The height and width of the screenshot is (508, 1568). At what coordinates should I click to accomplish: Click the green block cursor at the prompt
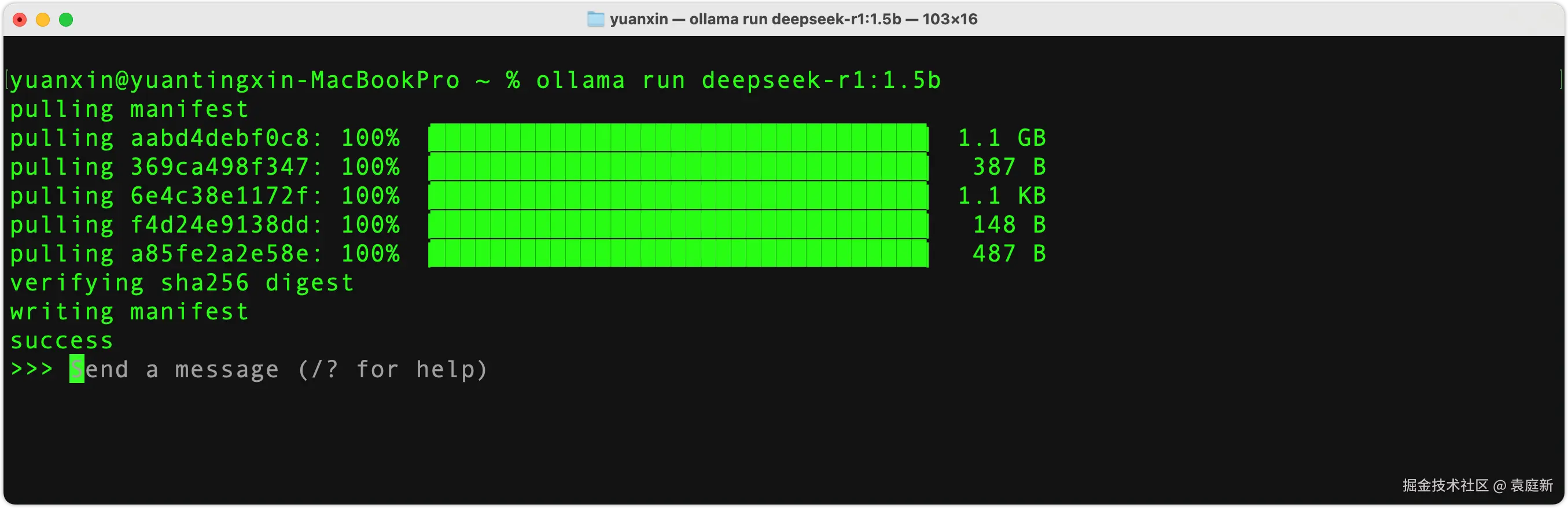[x=77, y=369]
